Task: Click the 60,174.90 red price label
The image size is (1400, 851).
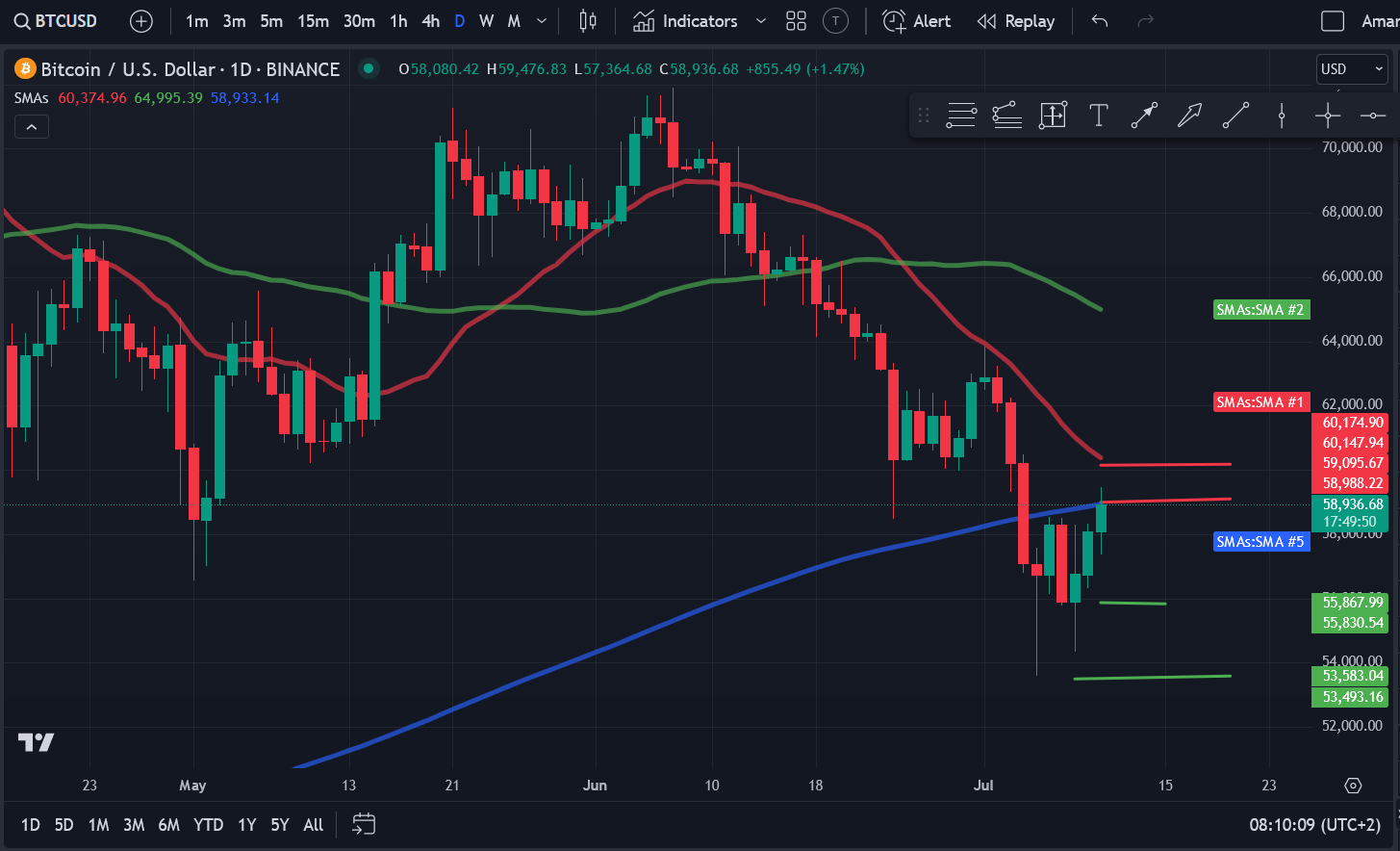Action: [1351, 423]
